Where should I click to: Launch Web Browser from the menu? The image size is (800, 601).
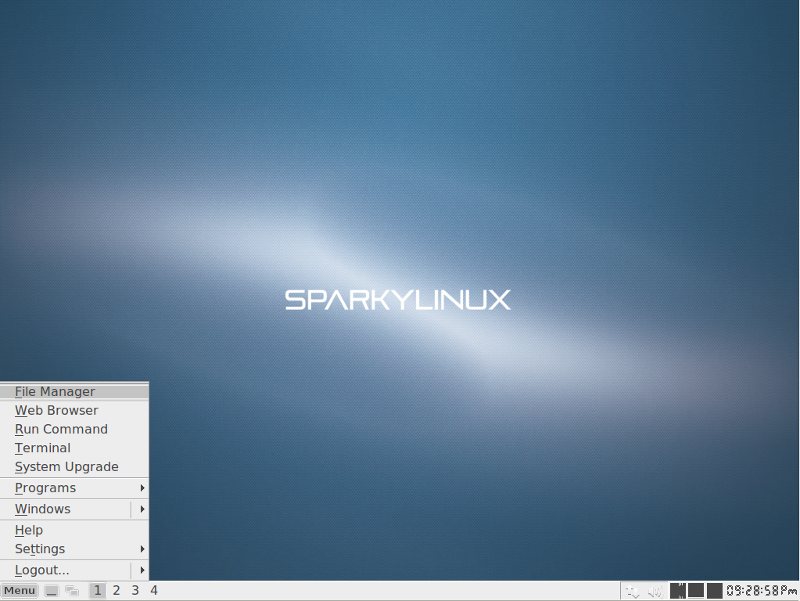74,410
